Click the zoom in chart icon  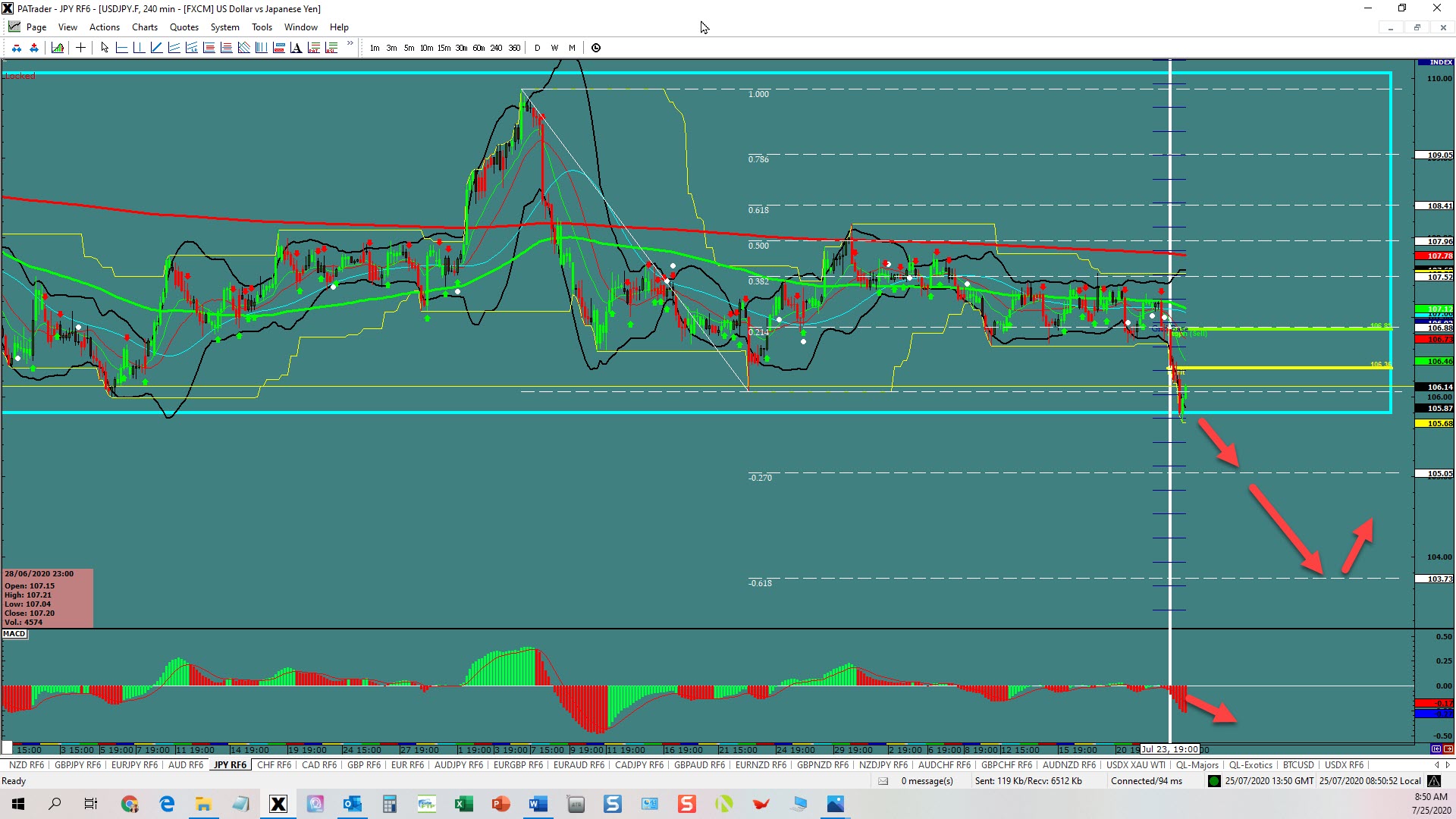point(34,48)
